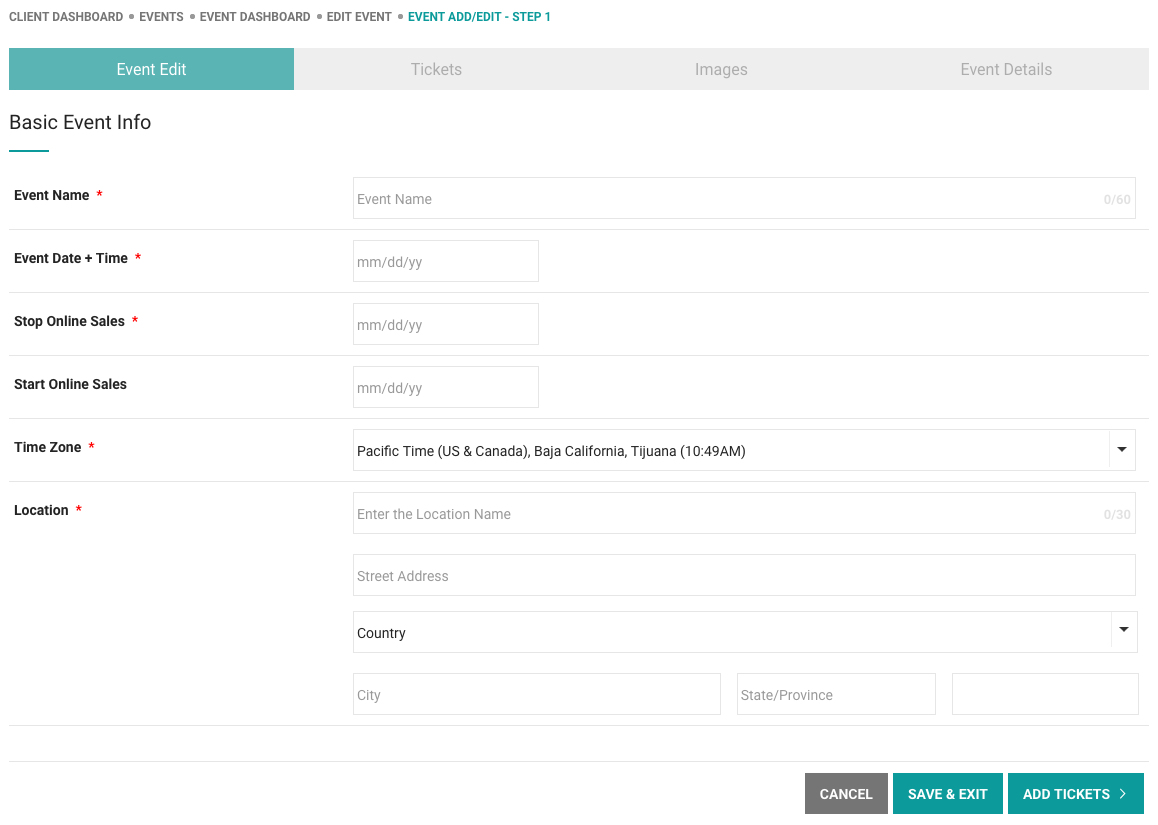Click the Time Zone dropdown arrow
The height and width of the screenshot is (825, 1158).
pos(1122,450)
